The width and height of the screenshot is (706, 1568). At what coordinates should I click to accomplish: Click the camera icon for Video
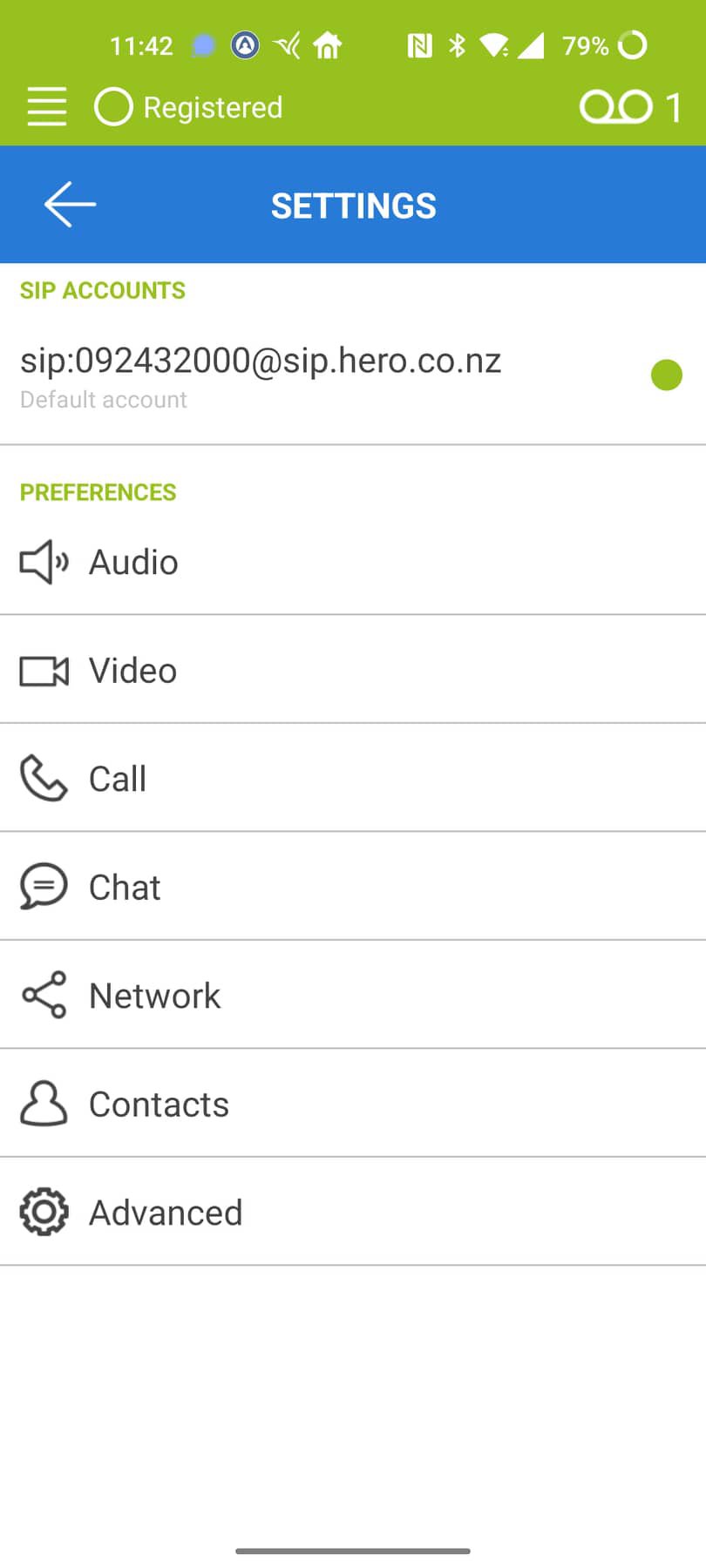pyautogui.click(x=44, y=671)
